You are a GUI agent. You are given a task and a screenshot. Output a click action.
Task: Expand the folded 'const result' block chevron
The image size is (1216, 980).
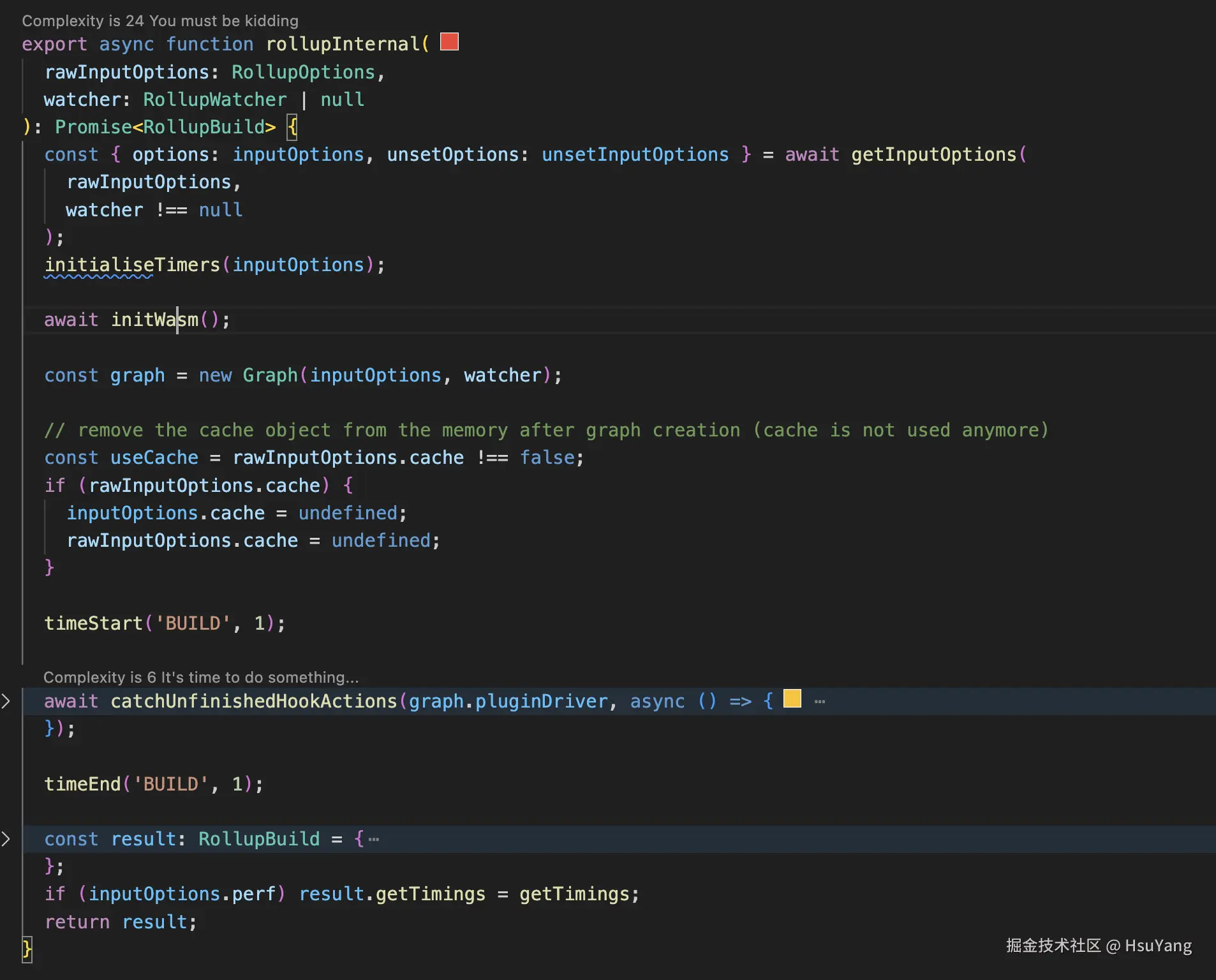(6, 839)
